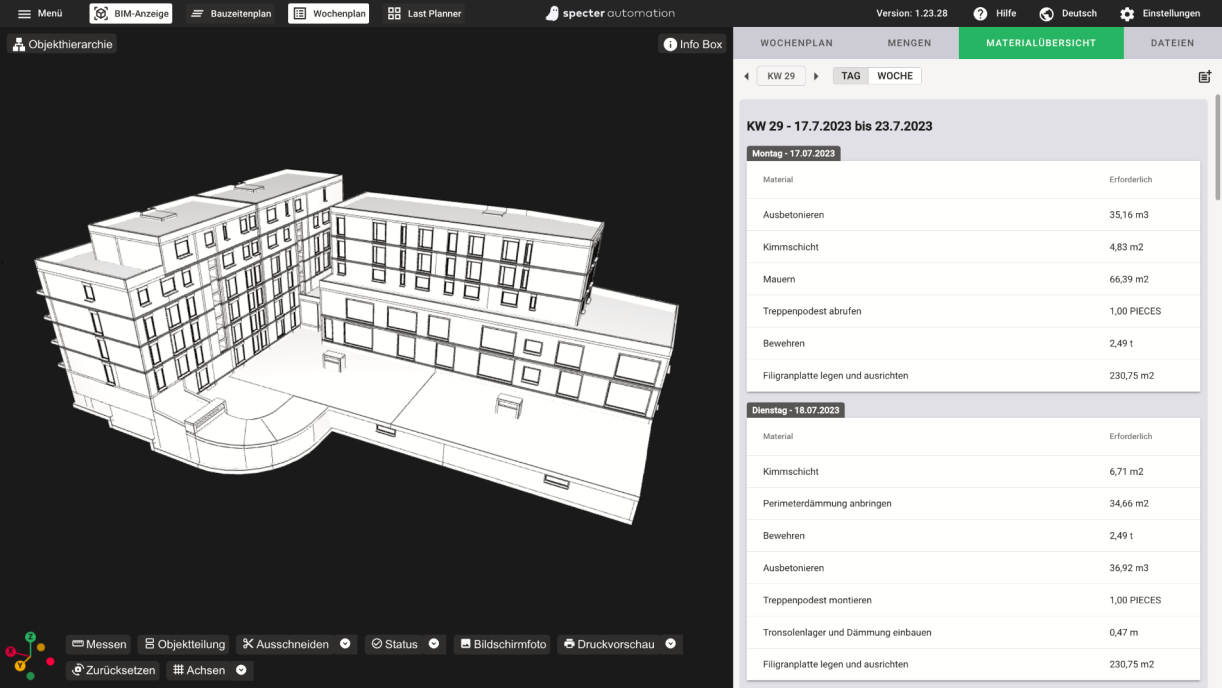
Task: Click the add-note icon in material panel
Action: 1204,77
